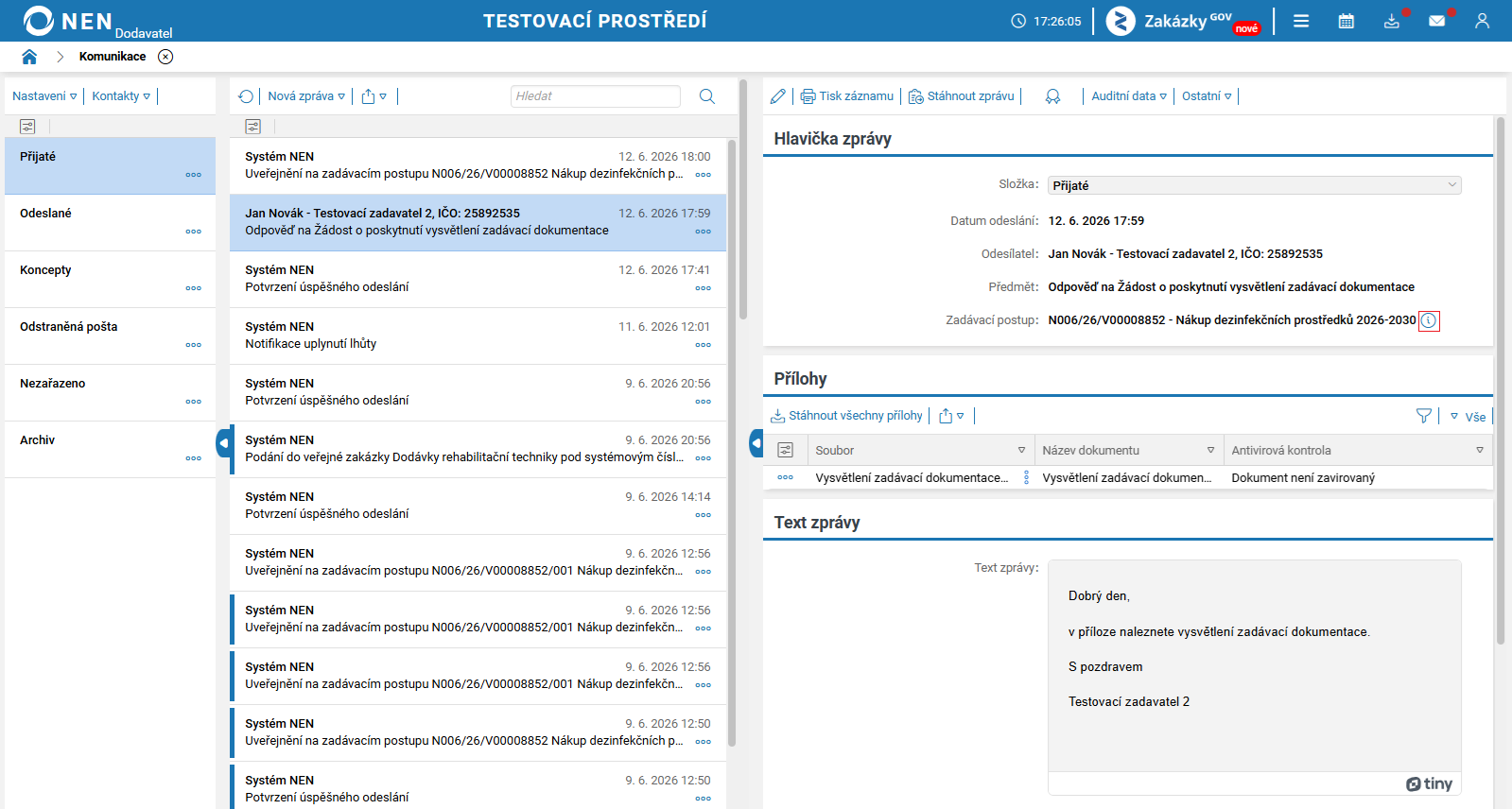Open options dots for 17:59 Jan Novák message
Image resolution: width=1512 pixels, height=809 pixels.
point(704,232)
